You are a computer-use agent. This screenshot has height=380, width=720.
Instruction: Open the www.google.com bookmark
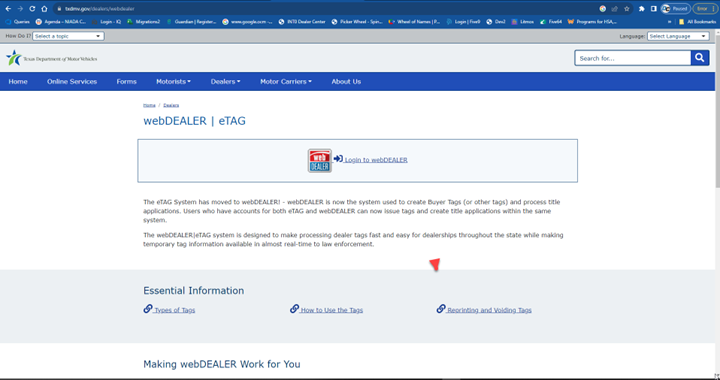pyautogui.click(x=247, y=22)
